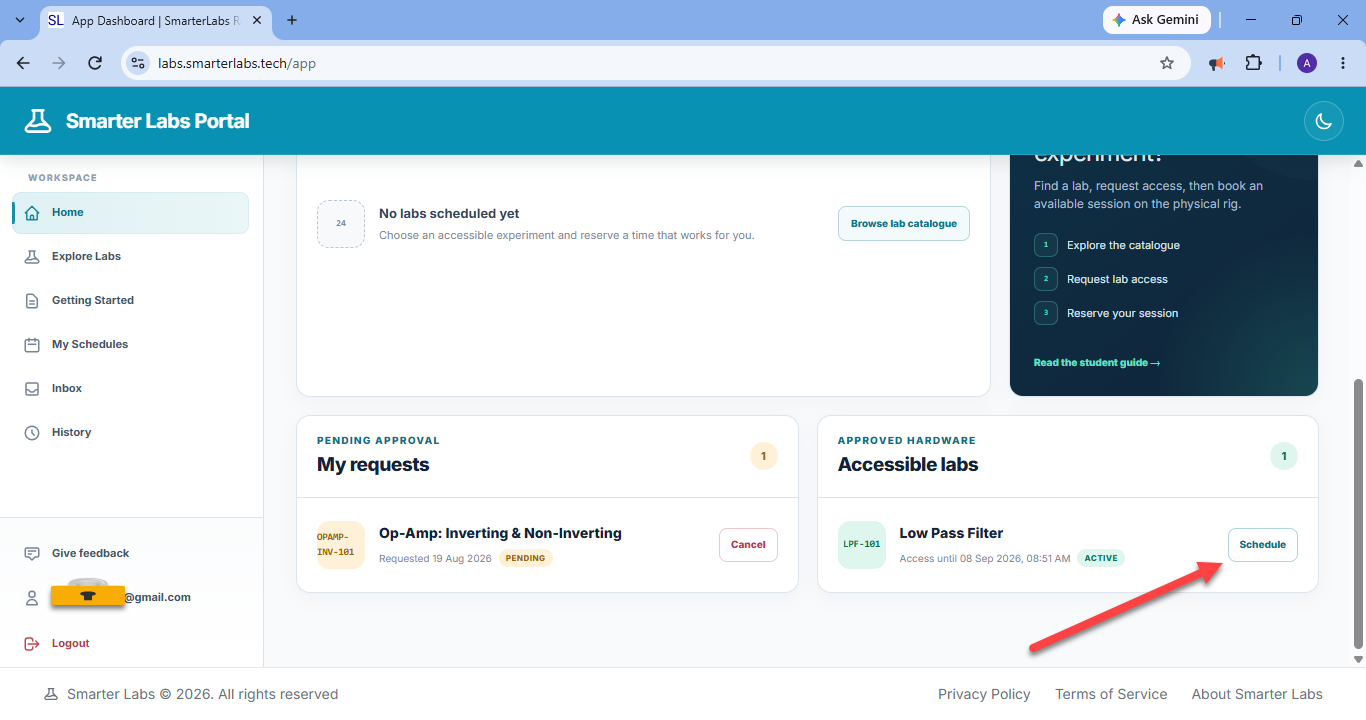
Task: Schedule the Low Pass Filter lab
Action: tap(1262, 545)
